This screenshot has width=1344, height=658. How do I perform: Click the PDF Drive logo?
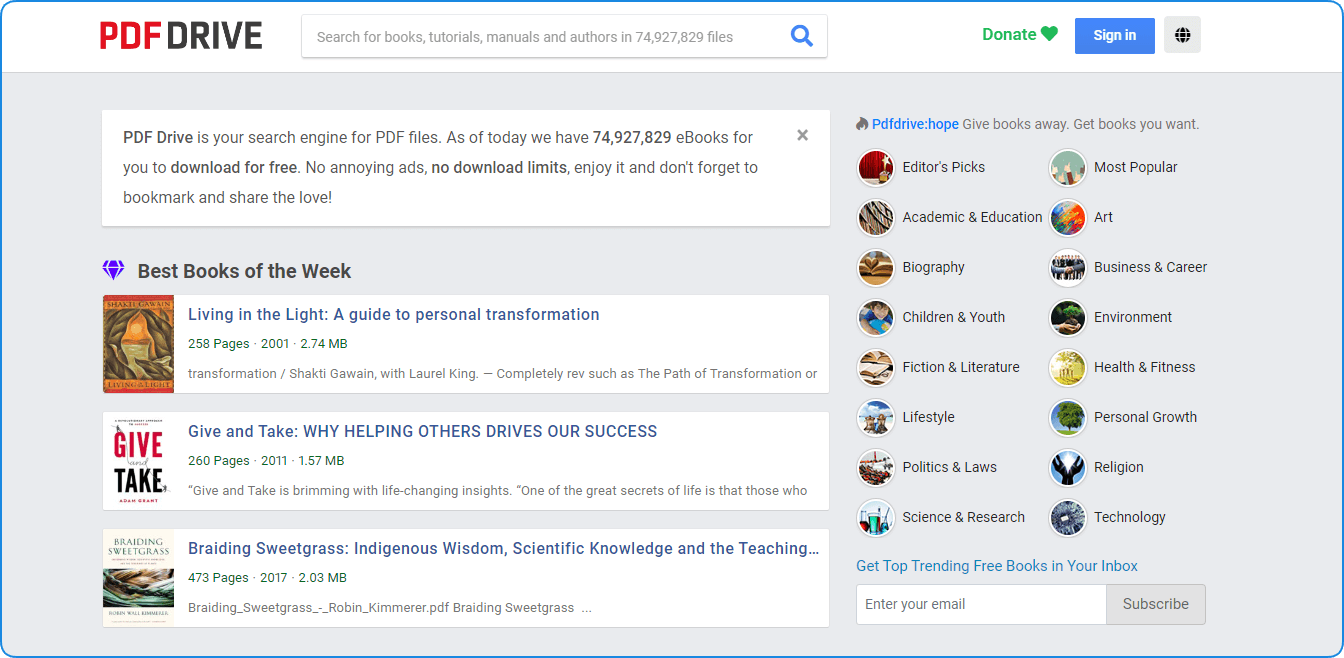tap(181, 36)
